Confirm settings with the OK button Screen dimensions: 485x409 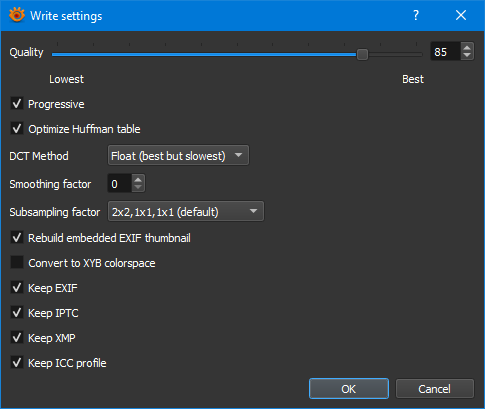pos(349,389)
